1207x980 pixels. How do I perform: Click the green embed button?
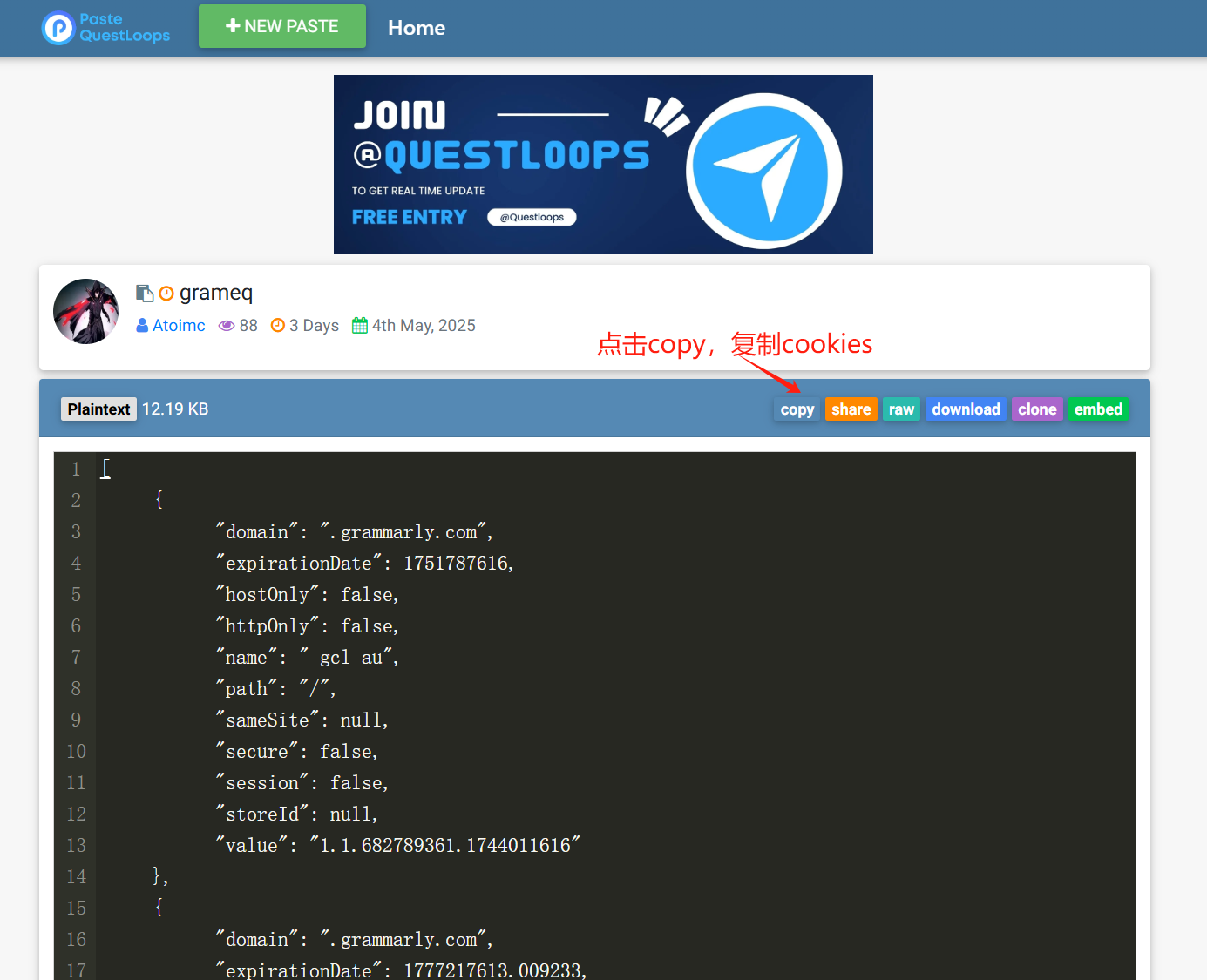pos(1098,409)
